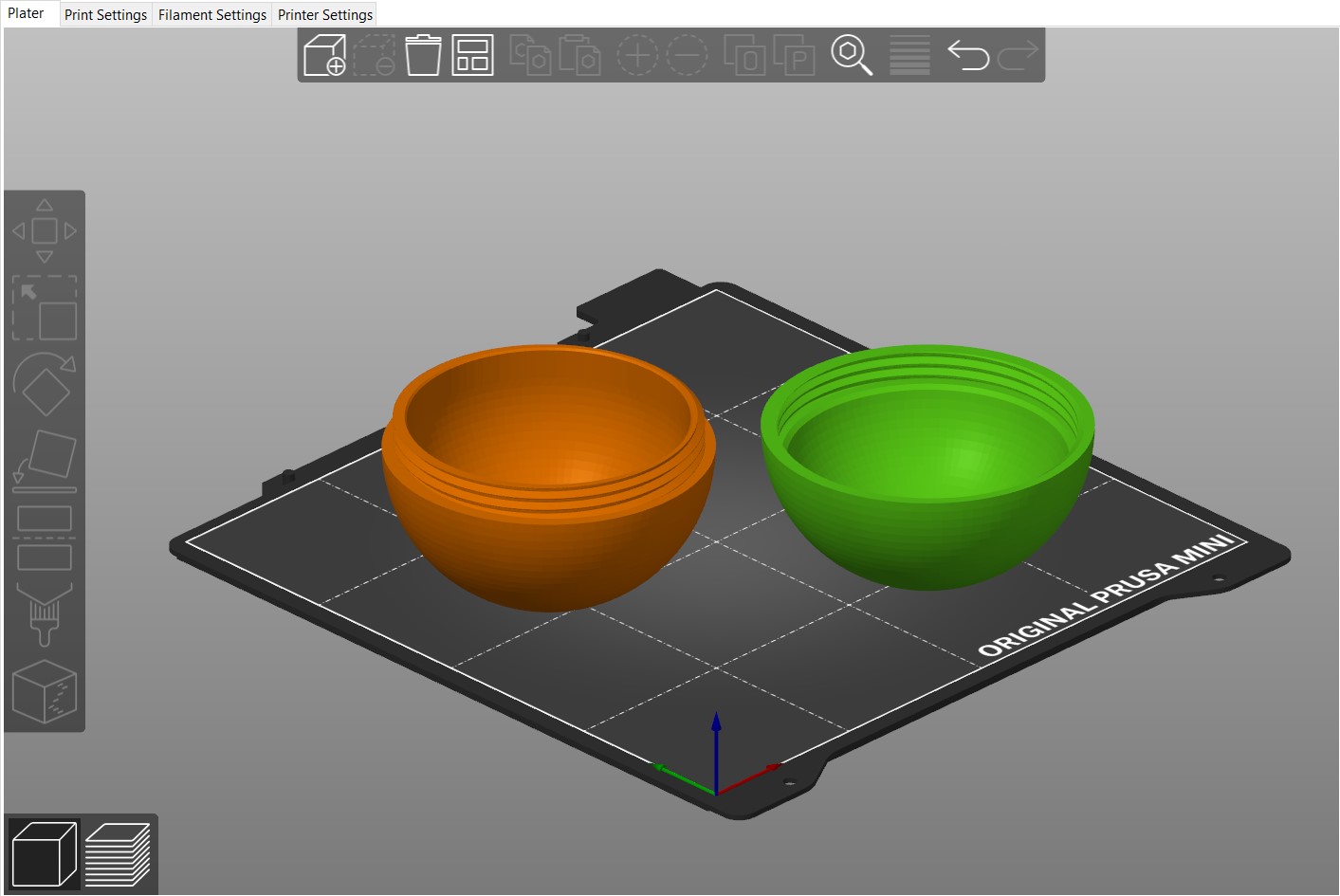Copy the selected model
This screenshot has width=1340, height=896.
tap(531, 55)
